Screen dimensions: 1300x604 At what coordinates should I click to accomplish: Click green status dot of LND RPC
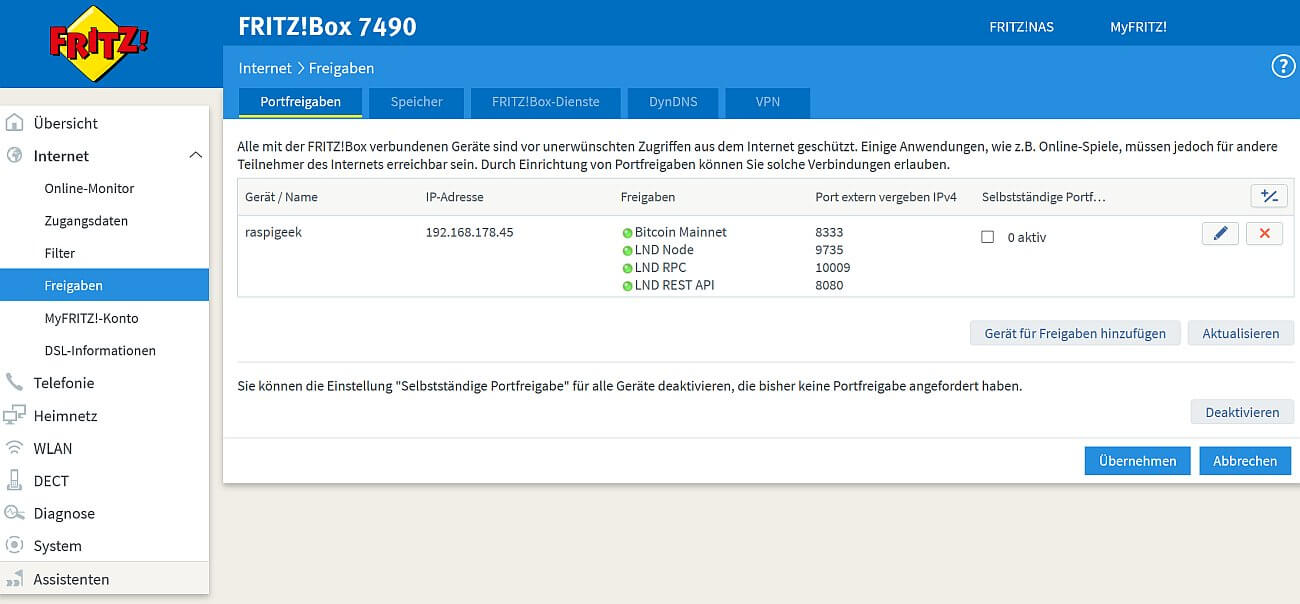627,268
